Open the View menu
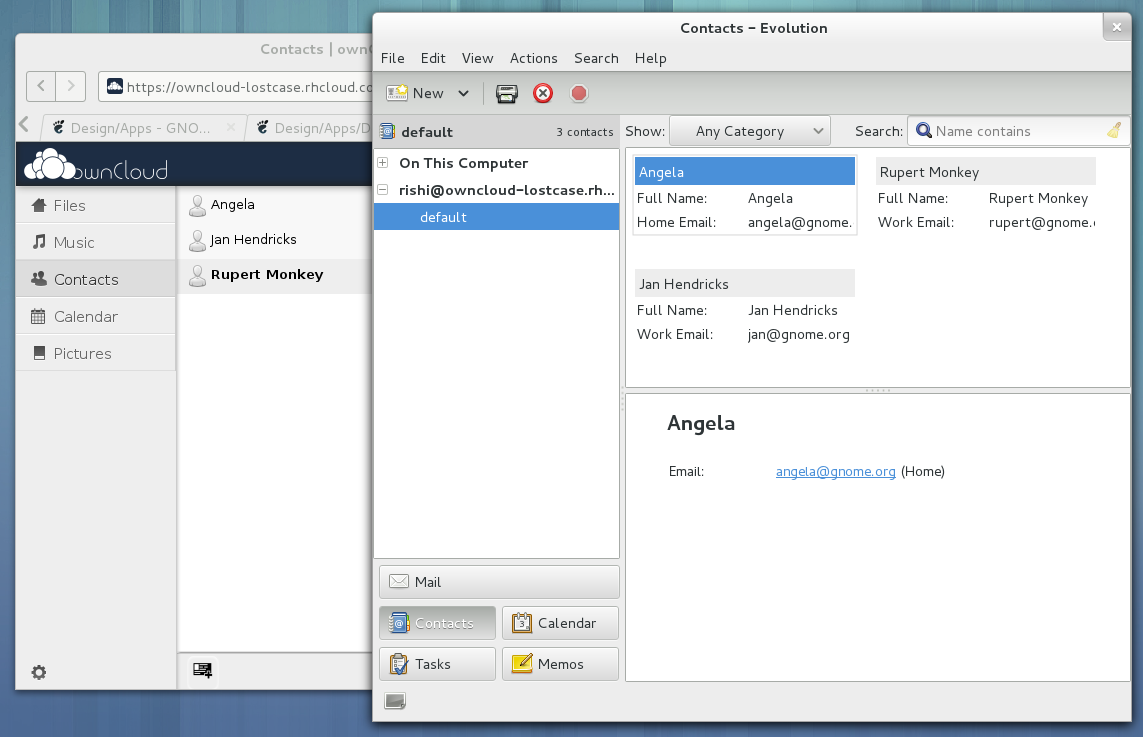1143x737 pixels. click(x=477, y=58)
